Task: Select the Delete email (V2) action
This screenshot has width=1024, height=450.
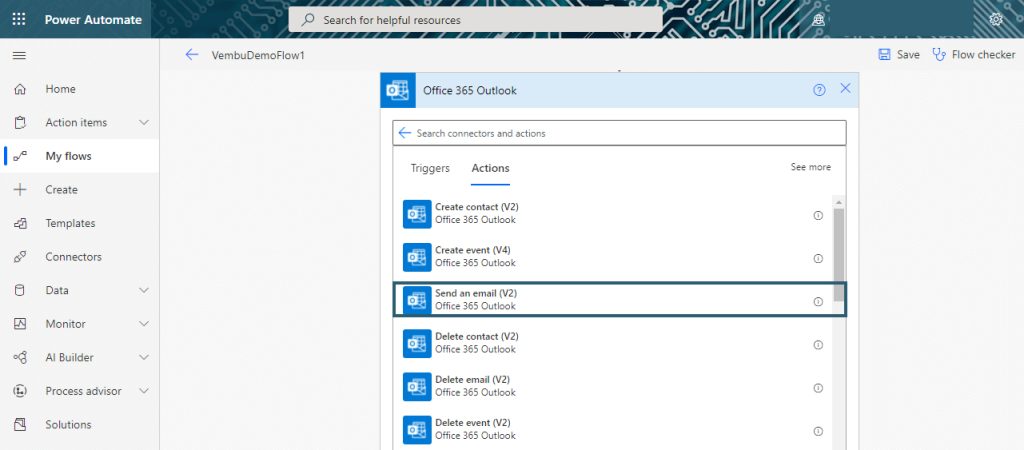Action: [613, 386]
